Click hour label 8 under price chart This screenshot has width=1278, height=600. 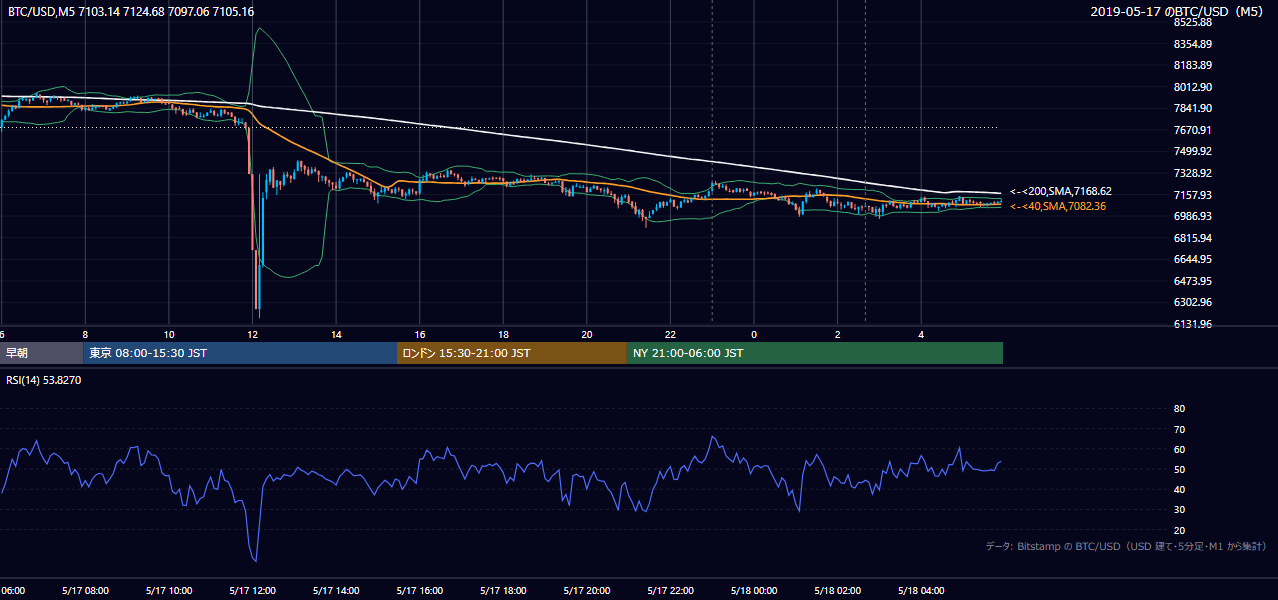[85, 334]
